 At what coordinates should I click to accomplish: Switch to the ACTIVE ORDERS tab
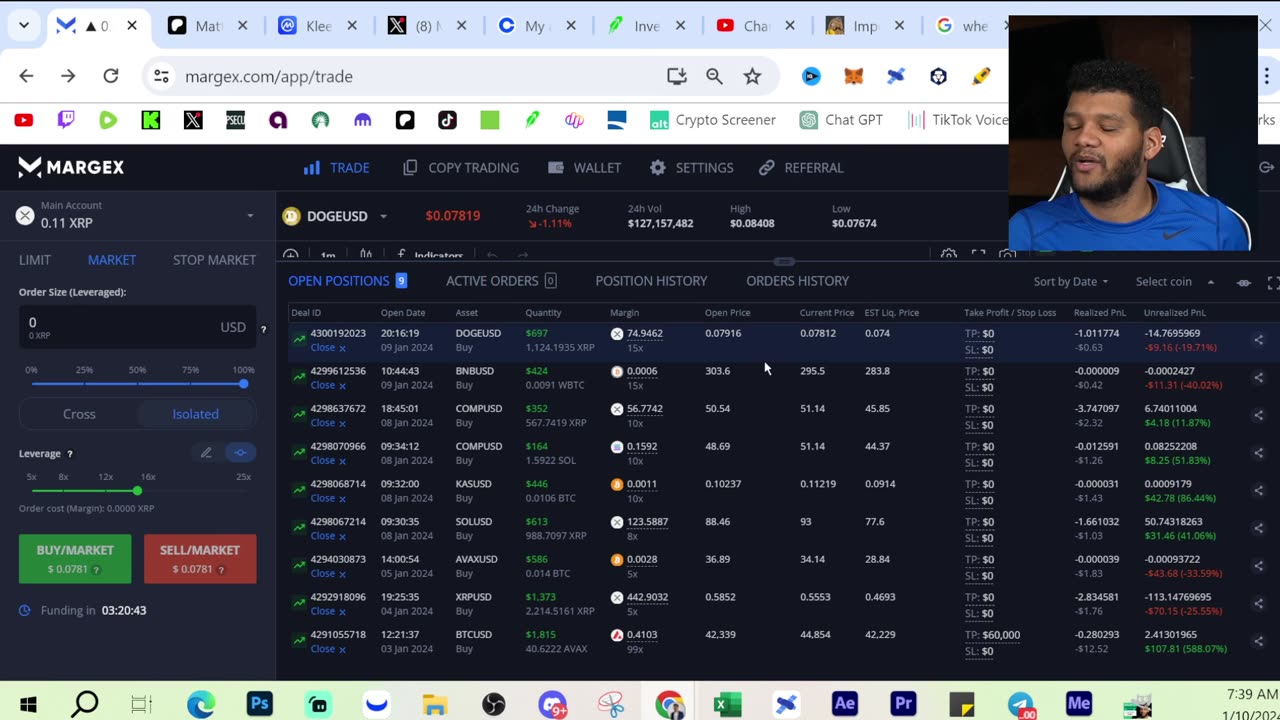501,281
